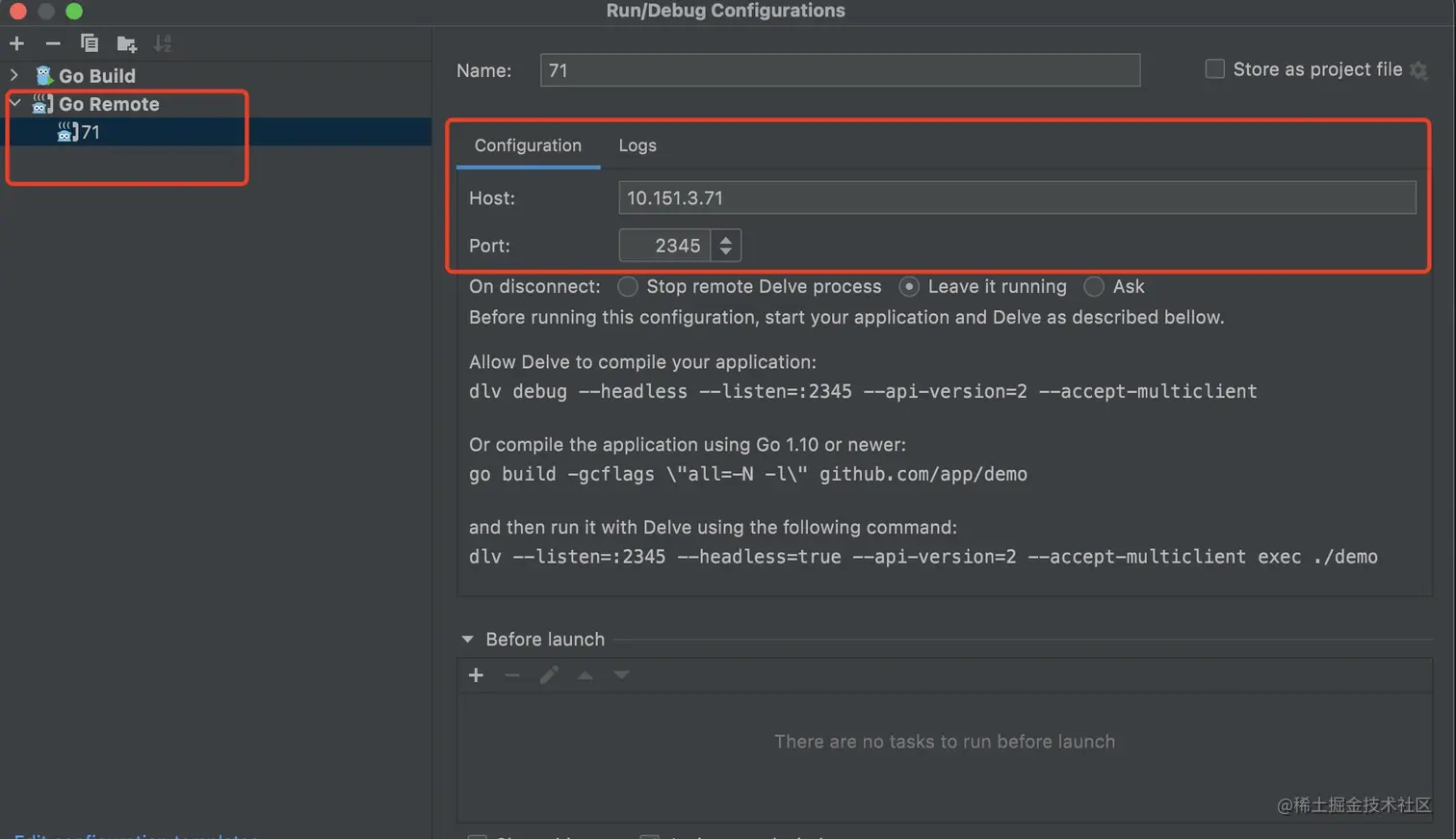
Task: Select Stop remote Delve process option
Action: click(628, 286)
